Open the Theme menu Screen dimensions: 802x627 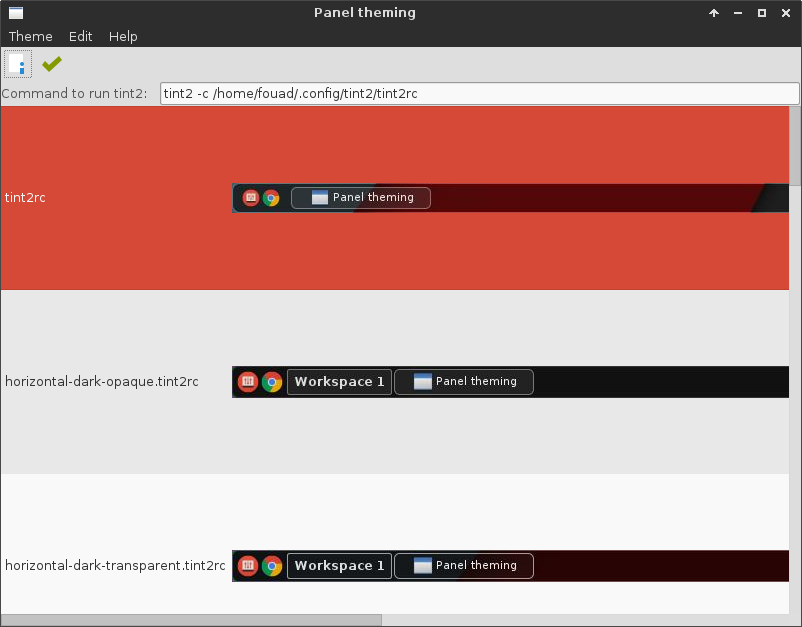coord(30,36)
